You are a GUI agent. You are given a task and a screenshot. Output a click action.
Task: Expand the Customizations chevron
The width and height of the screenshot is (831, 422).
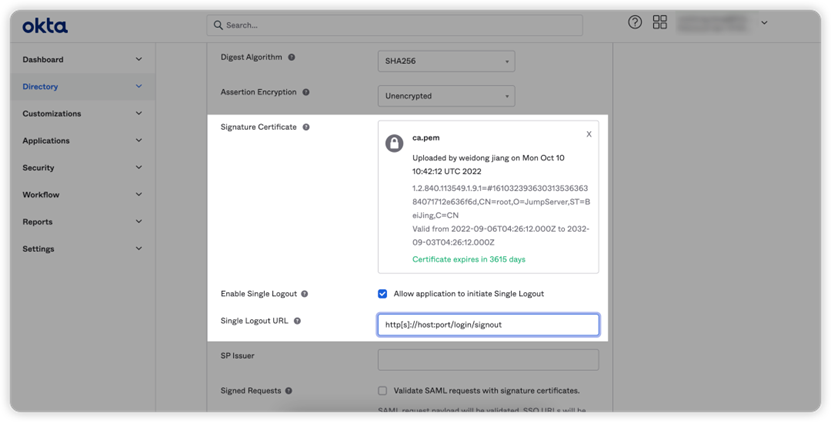coord(139,113)
